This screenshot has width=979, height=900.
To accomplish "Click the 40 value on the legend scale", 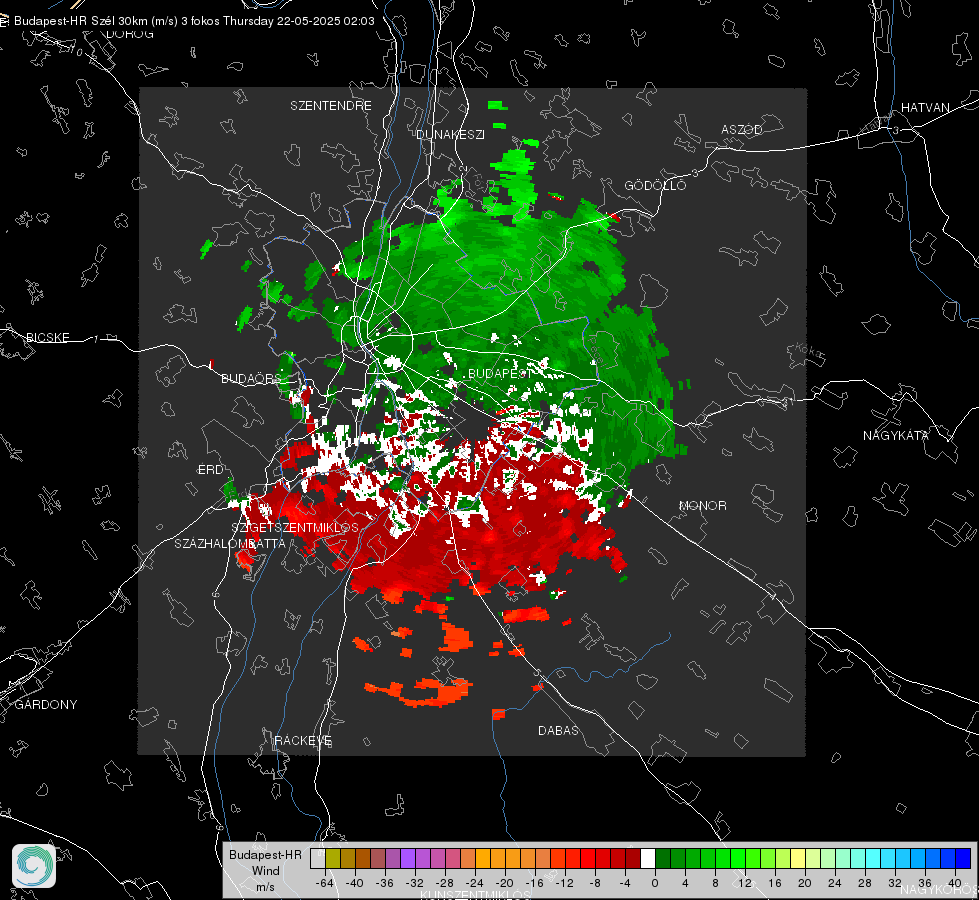I will click(x=955, y=883).
